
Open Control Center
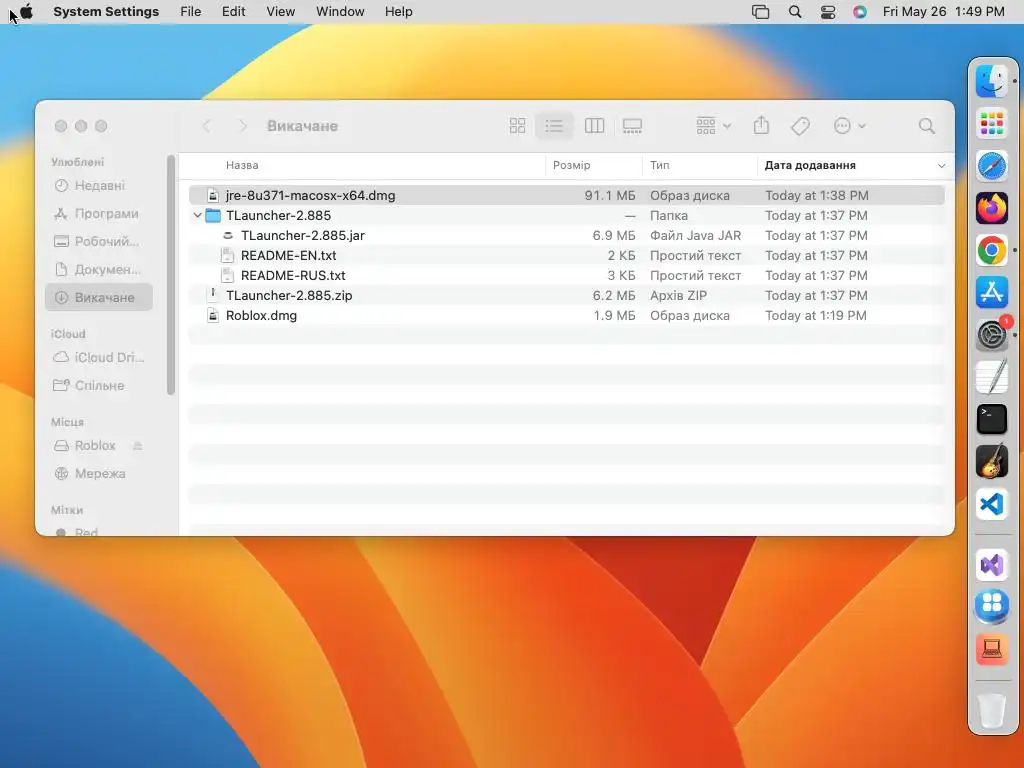coord(827,12)
